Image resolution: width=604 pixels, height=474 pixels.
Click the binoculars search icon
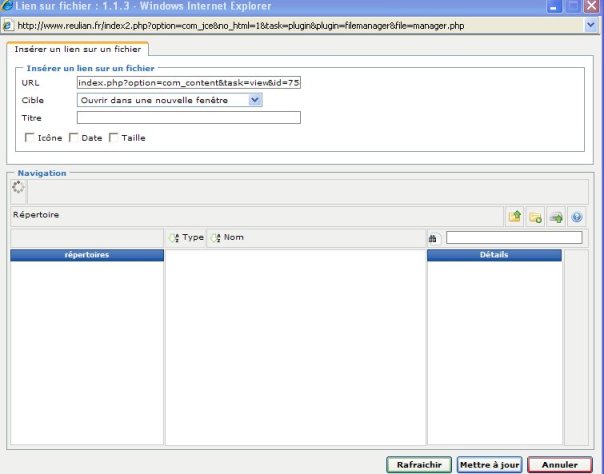tap(433, 238)
